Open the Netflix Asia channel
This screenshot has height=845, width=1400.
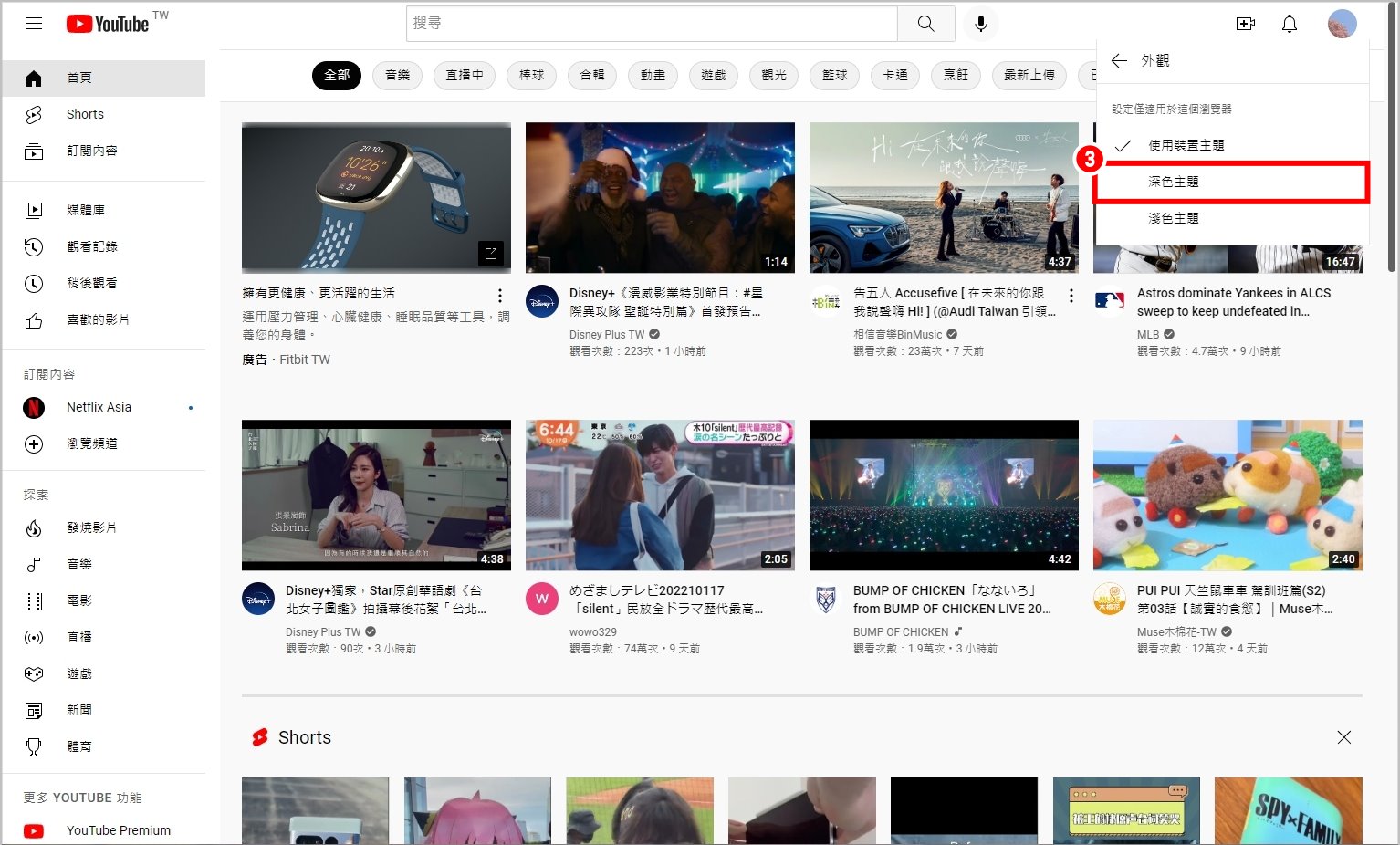pos(103,407)
